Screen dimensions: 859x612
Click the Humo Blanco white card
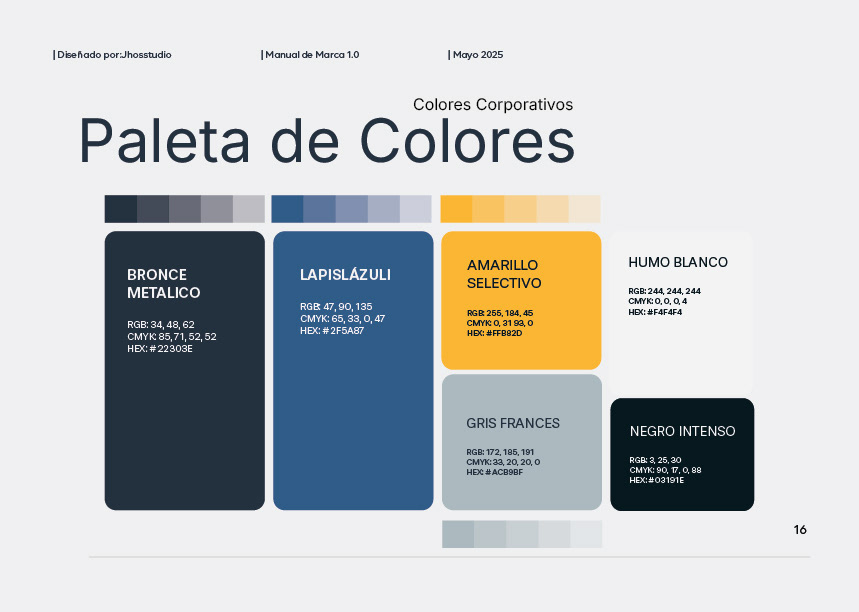click(x=681, y=311)
